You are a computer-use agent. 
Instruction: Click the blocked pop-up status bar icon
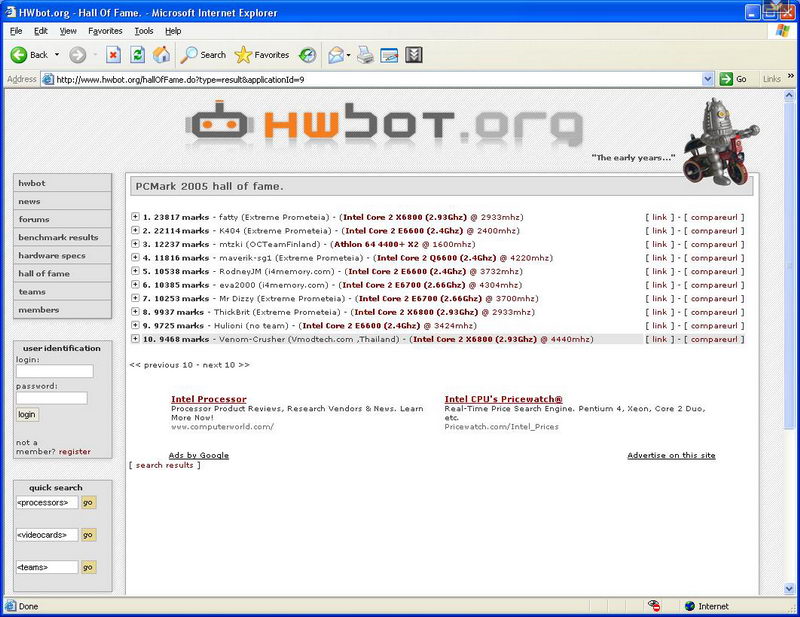point(654,606)
